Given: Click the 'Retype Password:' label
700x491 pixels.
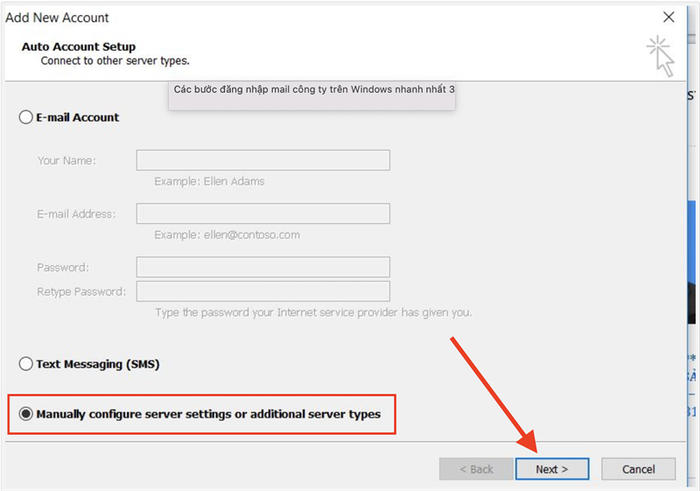Looking at the screenshot, I should (81, 291).
